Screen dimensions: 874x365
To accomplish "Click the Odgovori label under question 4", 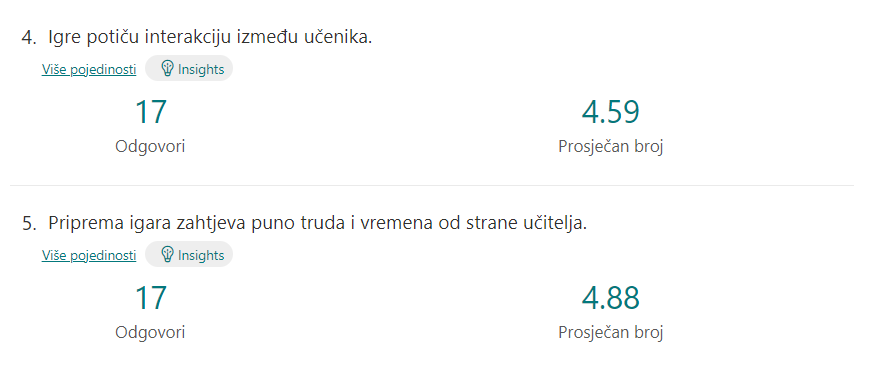I will click(150, 147).
